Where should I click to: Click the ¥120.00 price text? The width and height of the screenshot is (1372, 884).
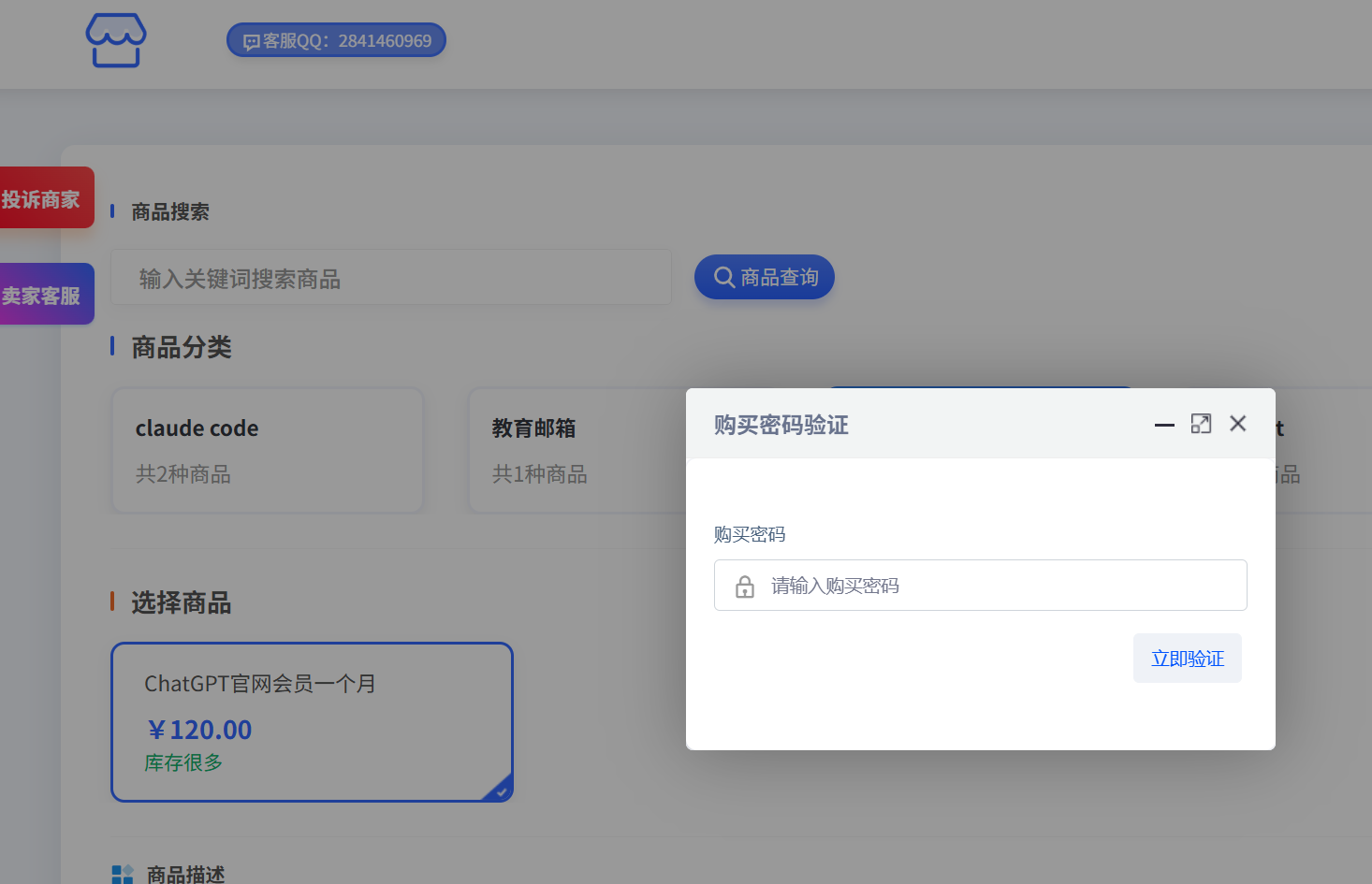199,730
